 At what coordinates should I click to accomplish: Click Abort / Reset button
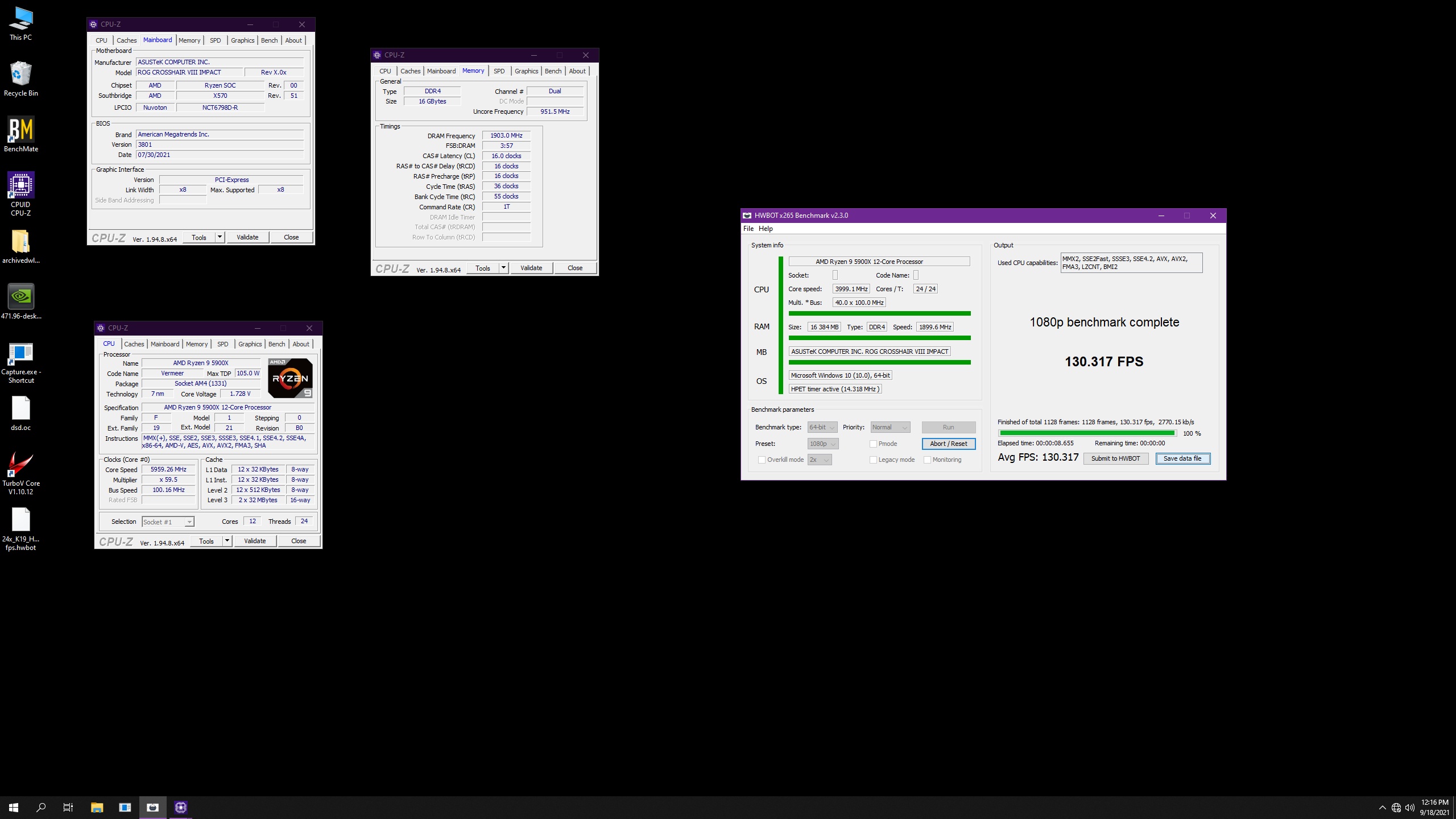tap(948, 444)
